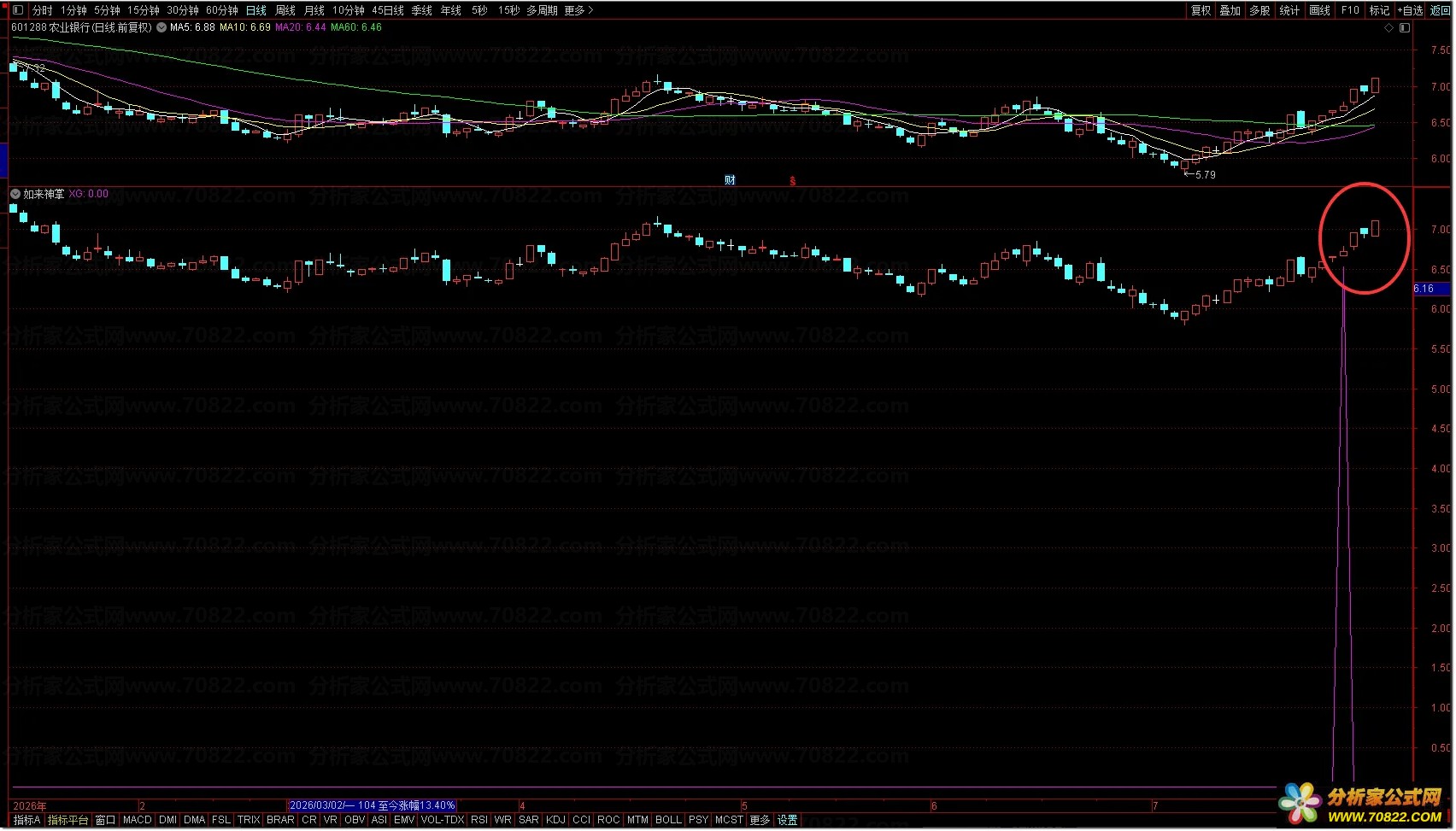This screenshot has width=1456, height=831.
Task: Switch indicator to EMV
Action: 404,820
